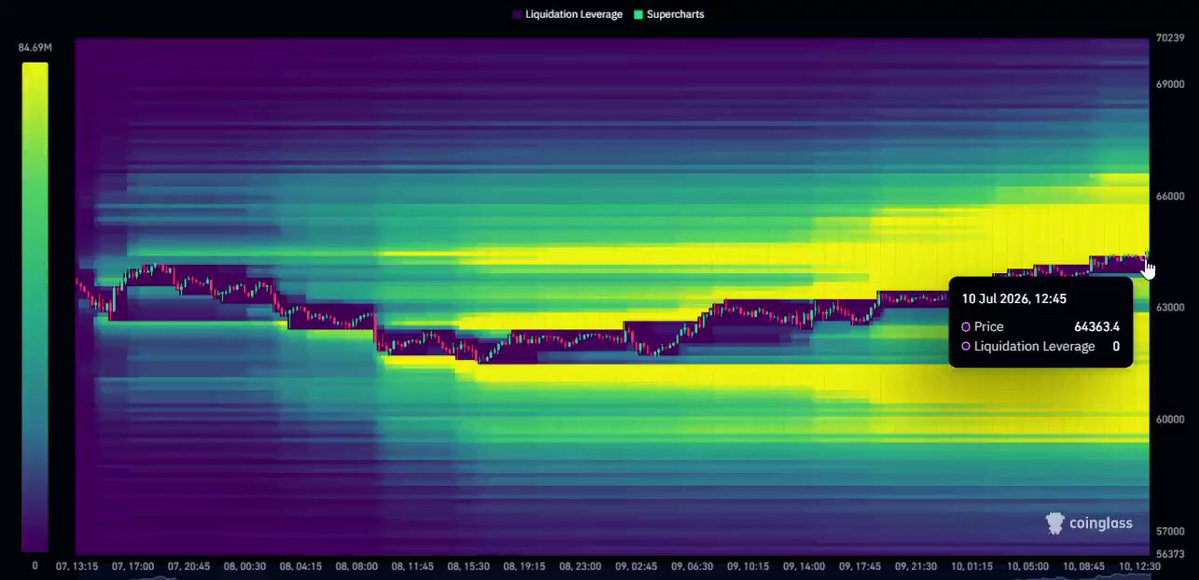Click the "09, 10:15" time axis label
This screenshot has width=1199, height=580.
[748, 567]
